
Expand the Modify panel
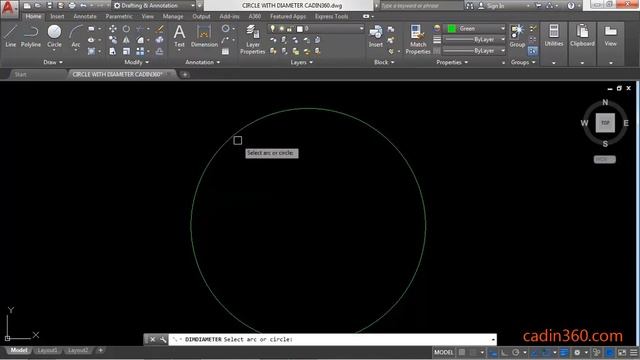[136, 62]
